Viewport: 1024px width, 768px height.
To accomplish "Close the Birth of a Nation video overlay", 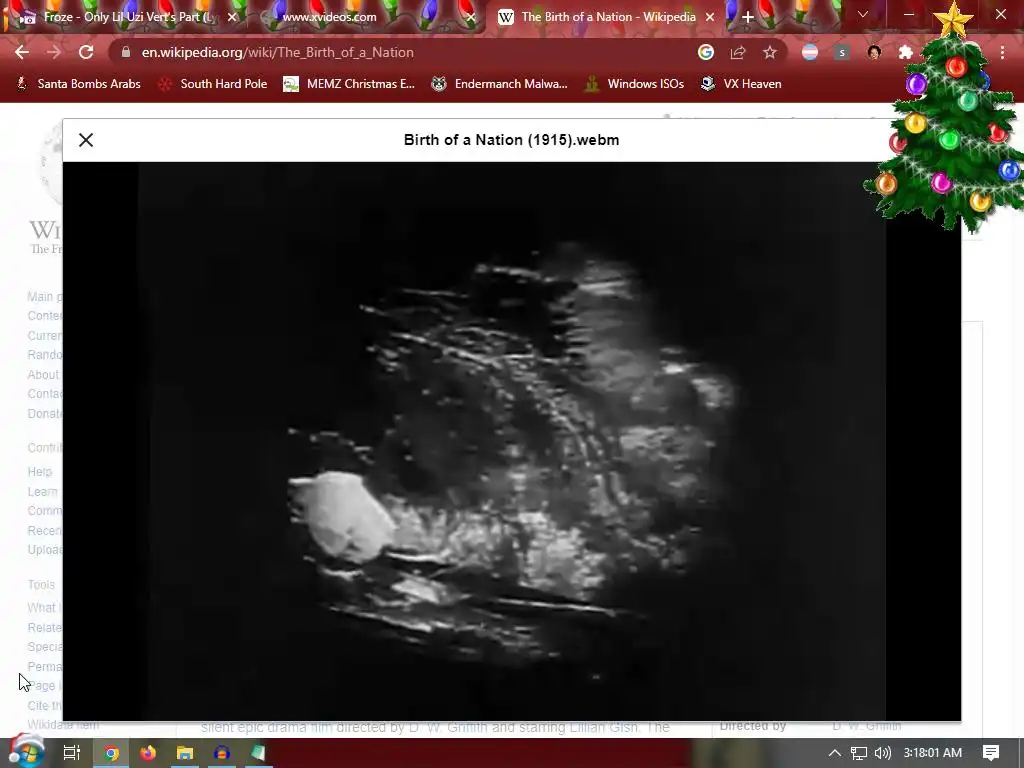I will pos(86,140).
